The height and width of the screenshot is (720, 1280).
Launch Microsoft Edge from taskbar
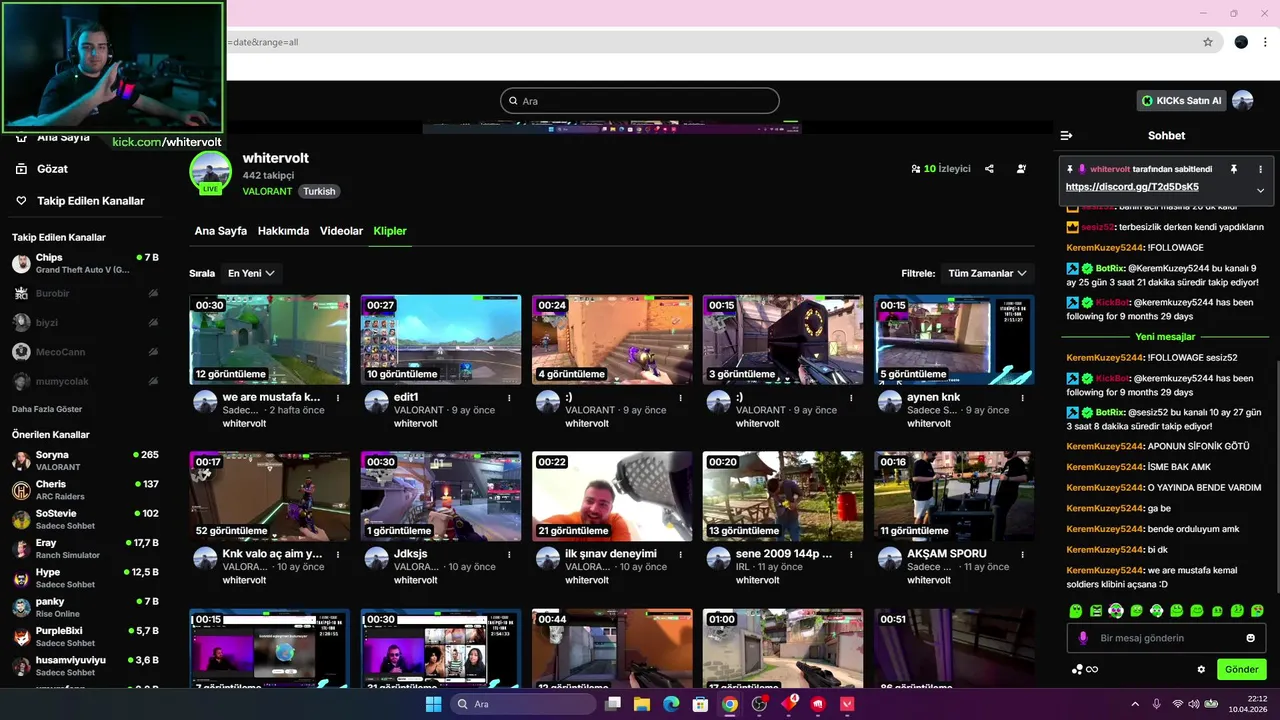pyautogui.click(x=671, y=704)
